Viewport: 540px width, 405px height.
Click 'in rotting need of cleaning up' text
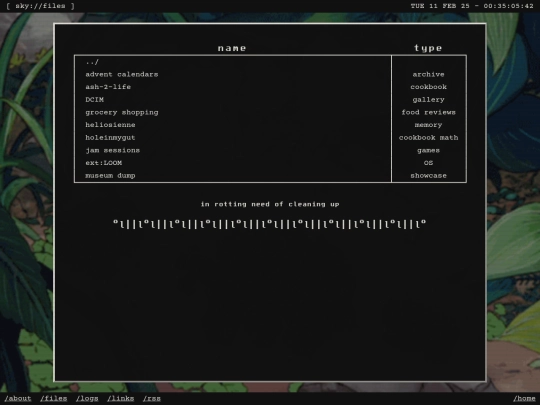(x=270, y=204)
